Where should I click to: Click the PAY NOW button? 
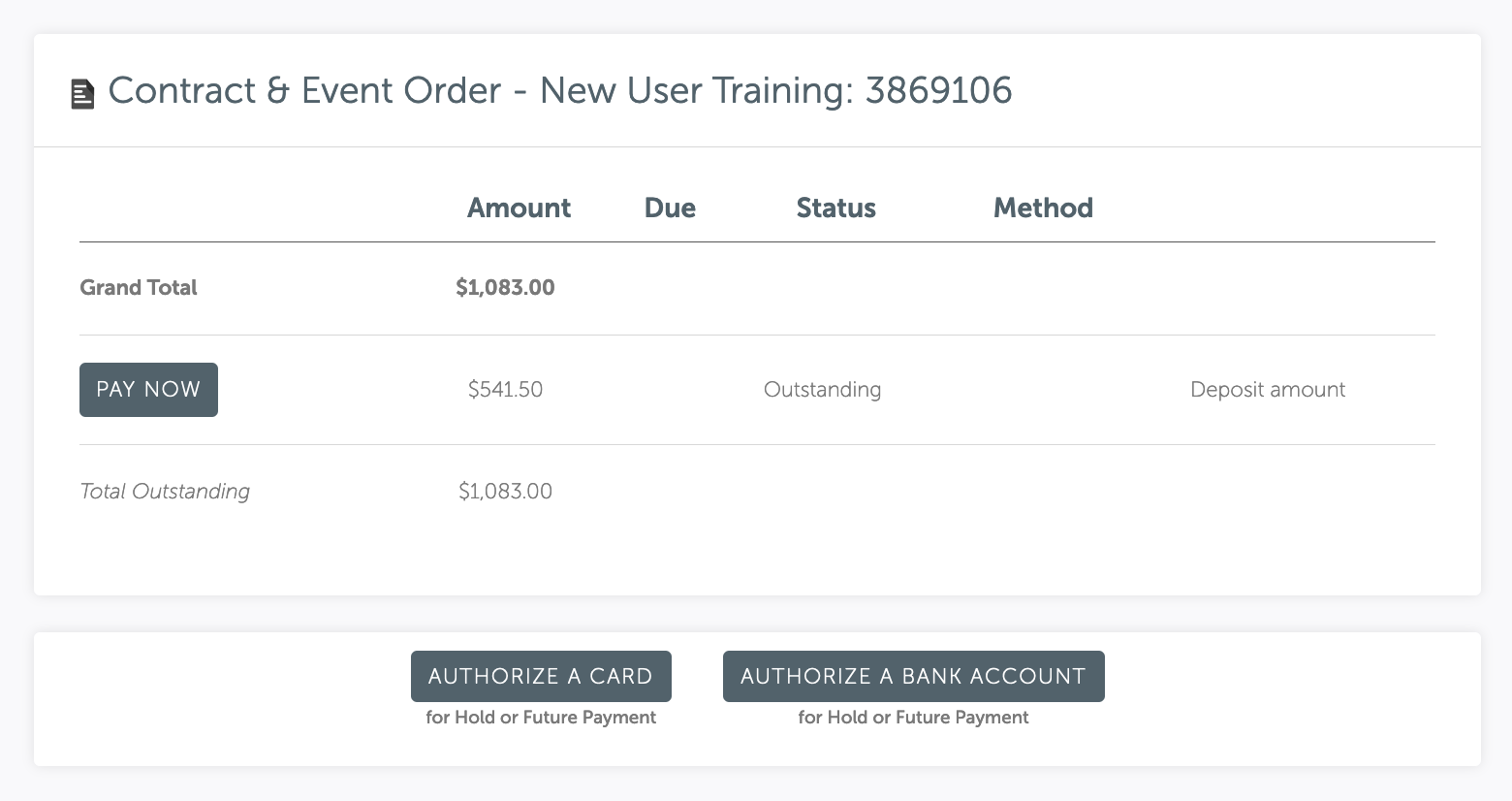point(148,390)
